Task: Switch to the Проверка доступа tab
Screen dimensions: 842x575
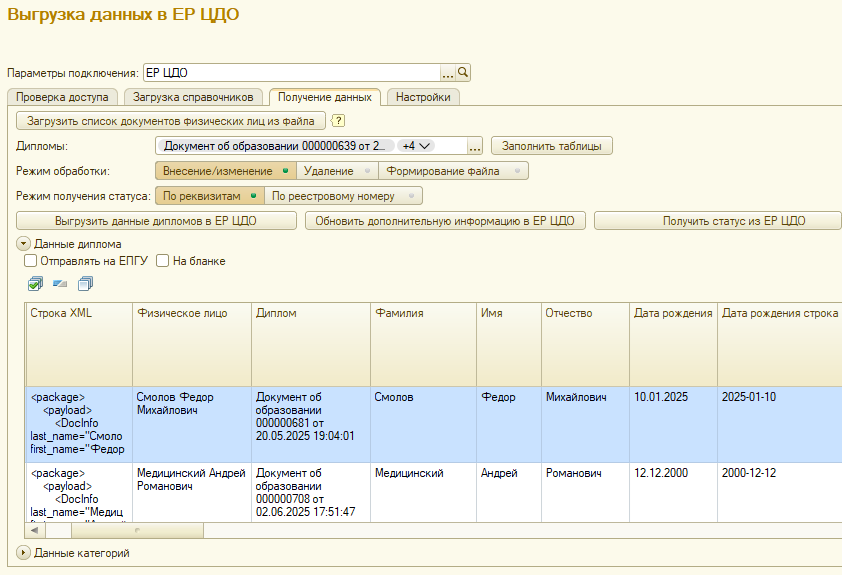Action: [62, 97]
